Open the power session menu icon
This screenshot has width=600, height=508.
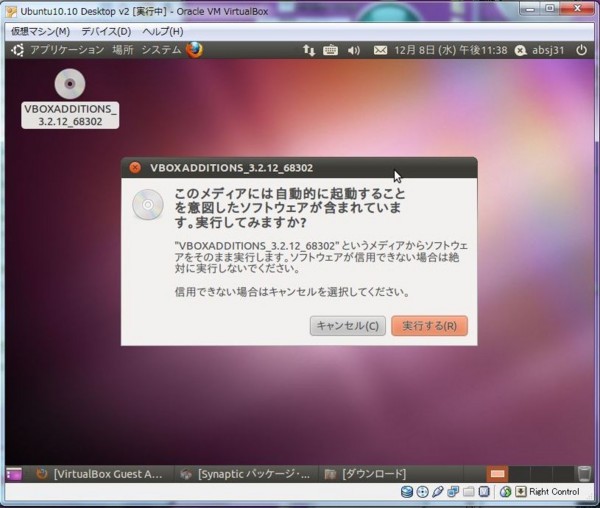[x=581, y=50]
